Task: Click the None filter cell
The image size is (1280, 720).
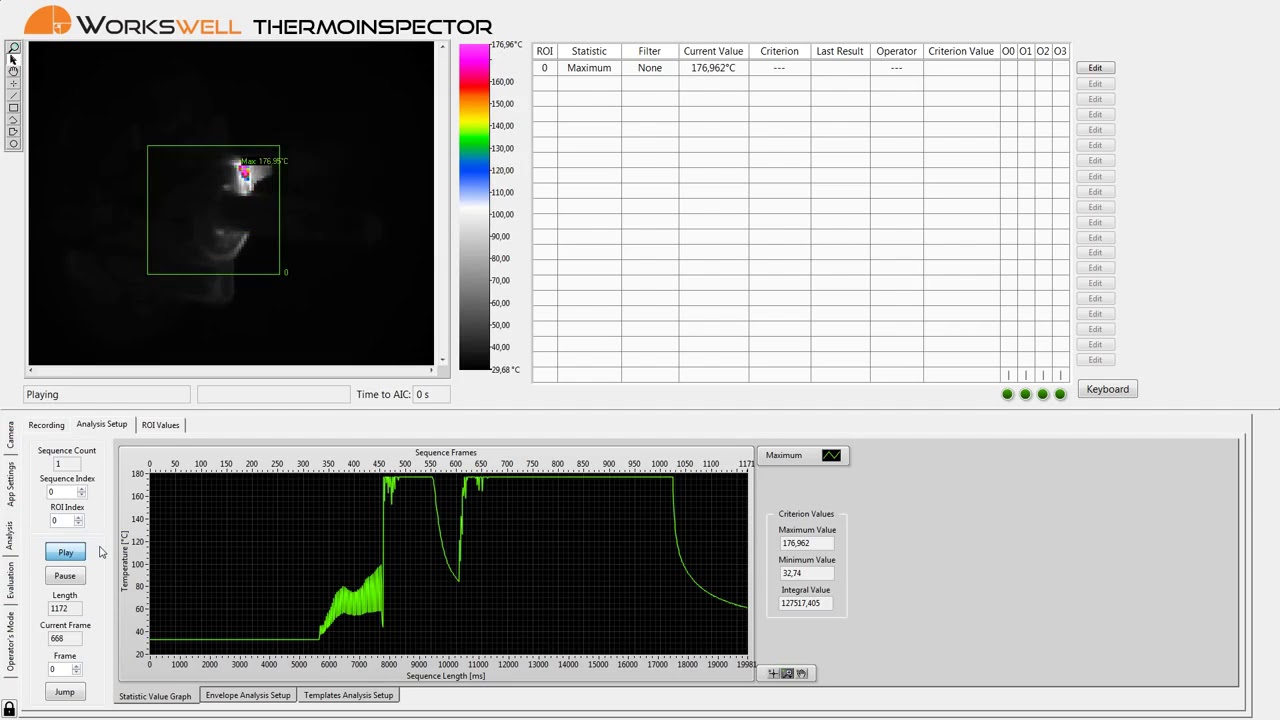Action: (x=650, y=68)
